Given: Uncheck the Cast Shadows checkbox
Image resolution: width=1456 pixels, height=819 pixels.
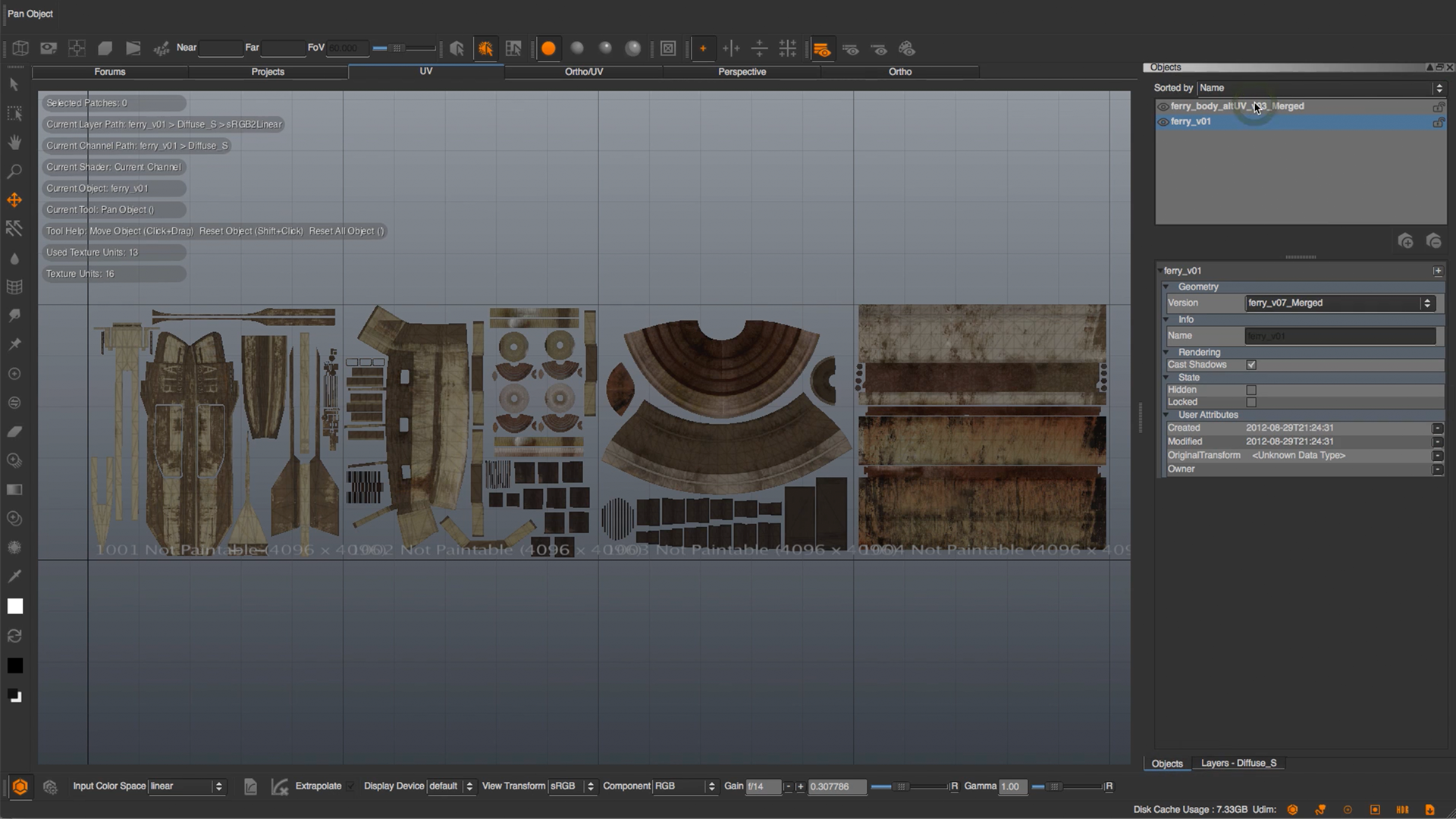Looking at the screenshot, I should tap(1251, 365).
